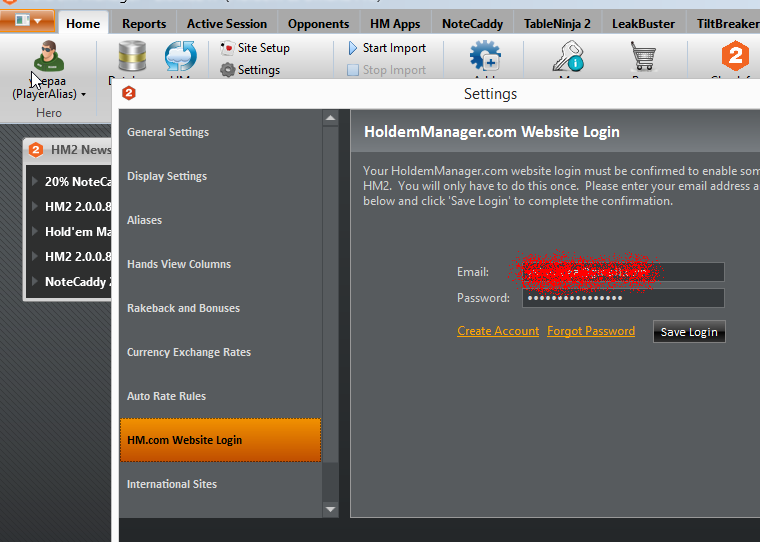Screen dimensions: 760x542
Task: Click the orange hexagon 2 ribbon icon
Action: coord(735,56)
